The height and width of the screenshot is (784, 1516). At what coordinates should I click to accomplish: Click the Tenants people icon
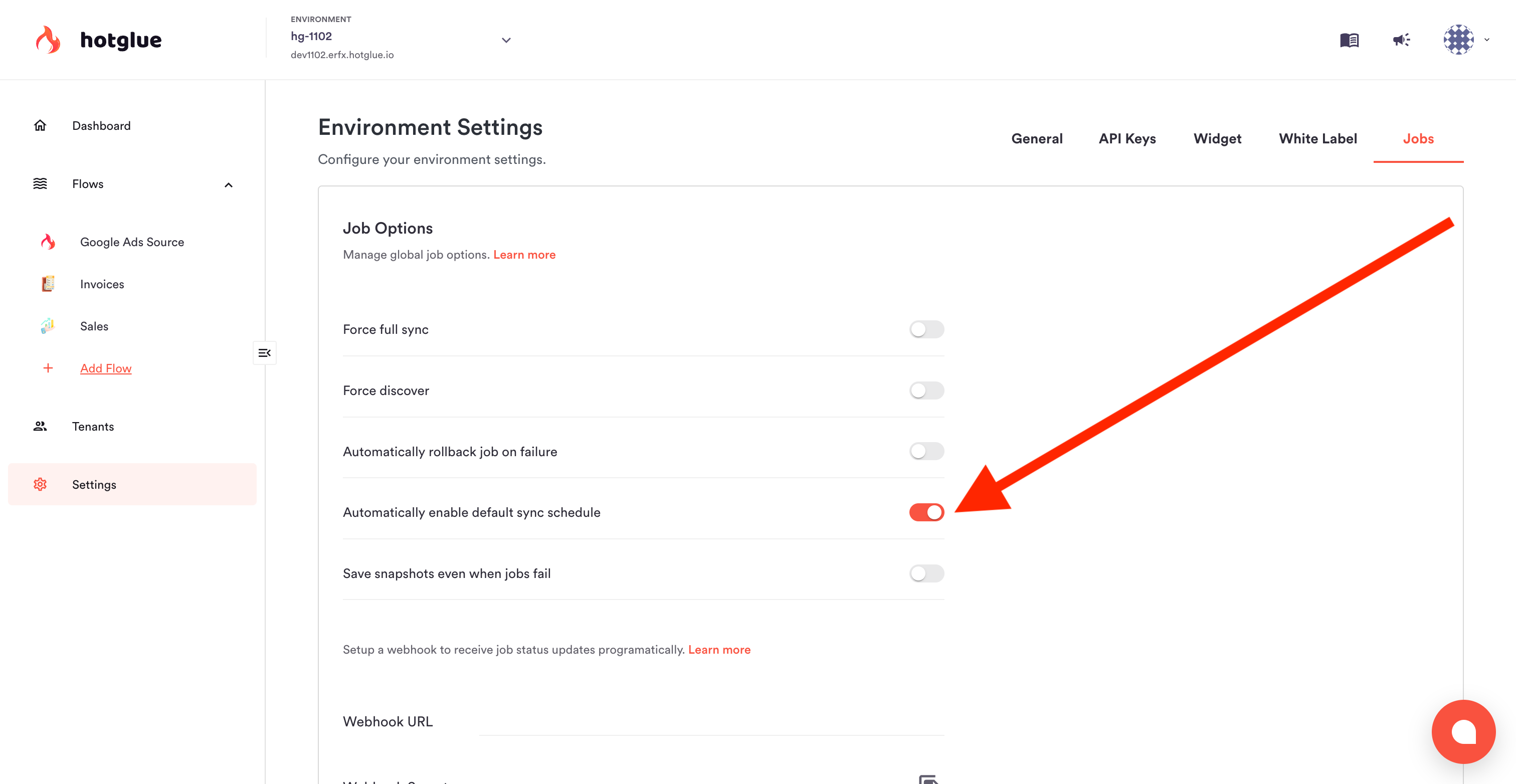click(40, 426)
